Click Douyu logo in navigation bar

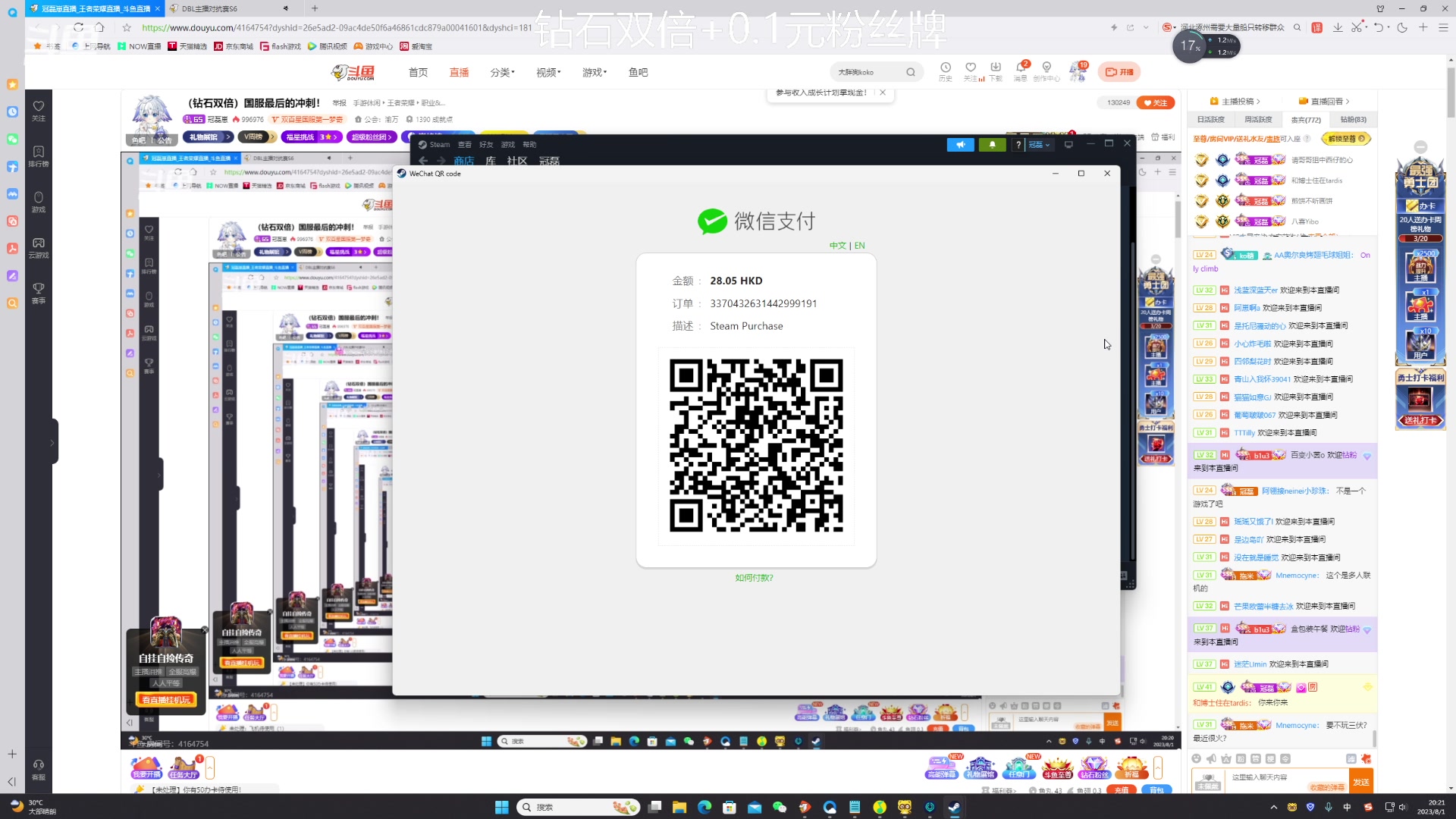(354, 72)
